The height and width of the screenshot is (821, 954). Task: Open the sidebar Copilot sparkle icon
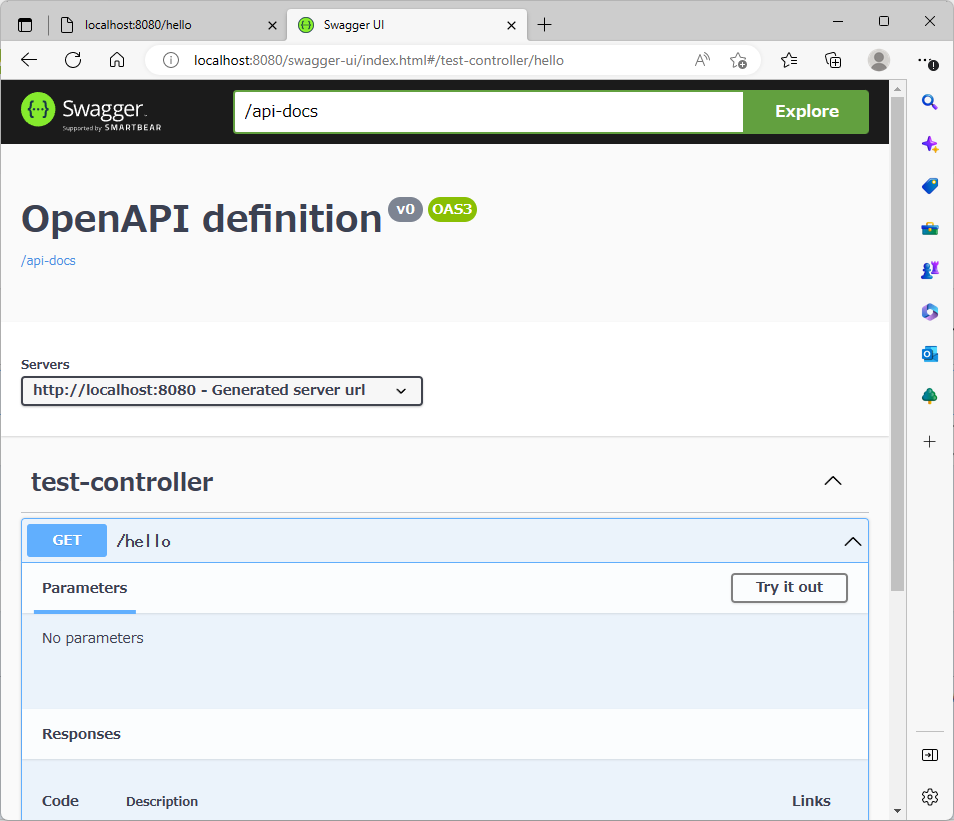929,144
